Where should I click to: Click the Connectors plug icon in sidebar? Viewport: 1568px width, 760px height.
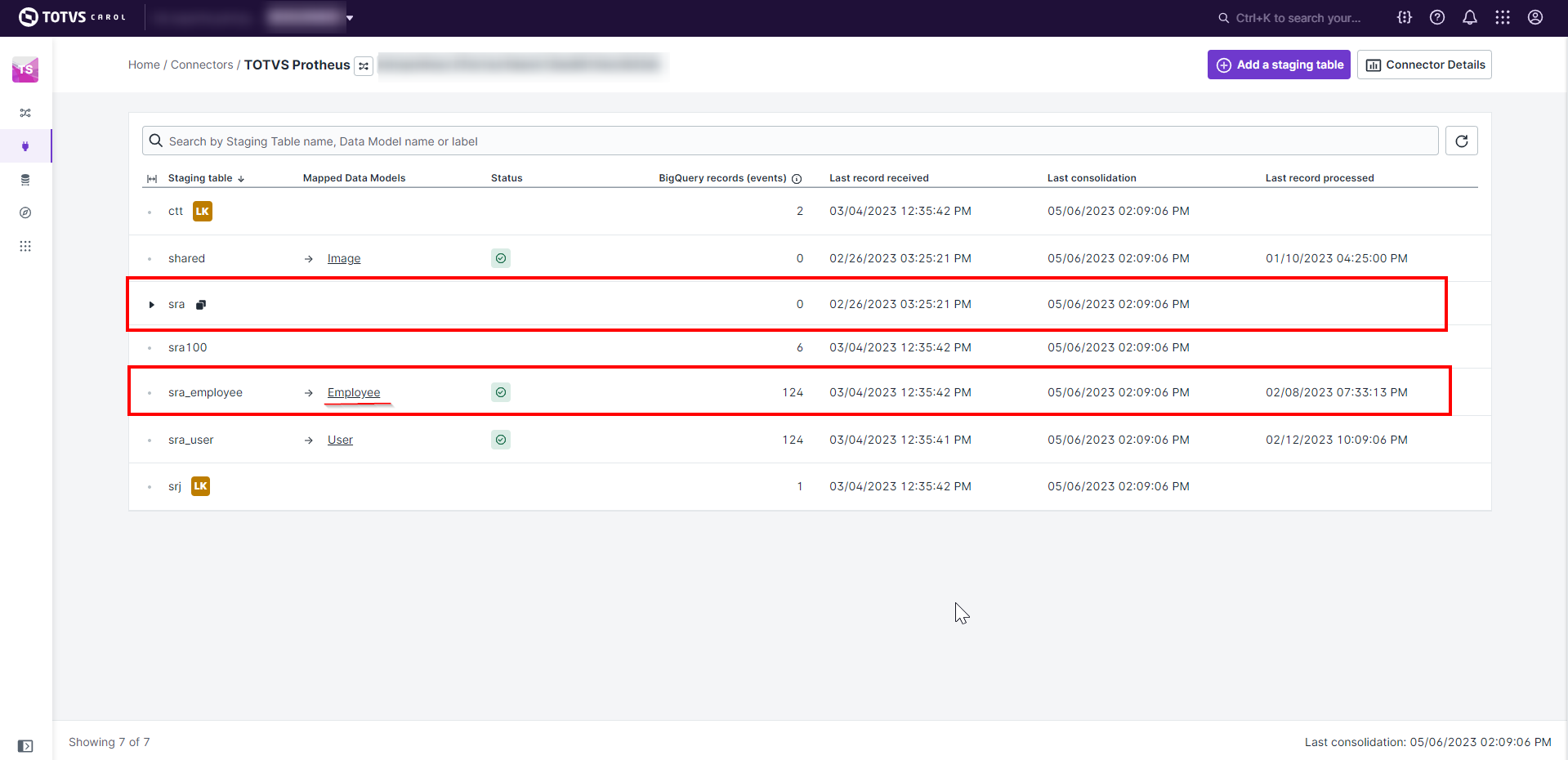pyautogui.click(x=25, y=146)
